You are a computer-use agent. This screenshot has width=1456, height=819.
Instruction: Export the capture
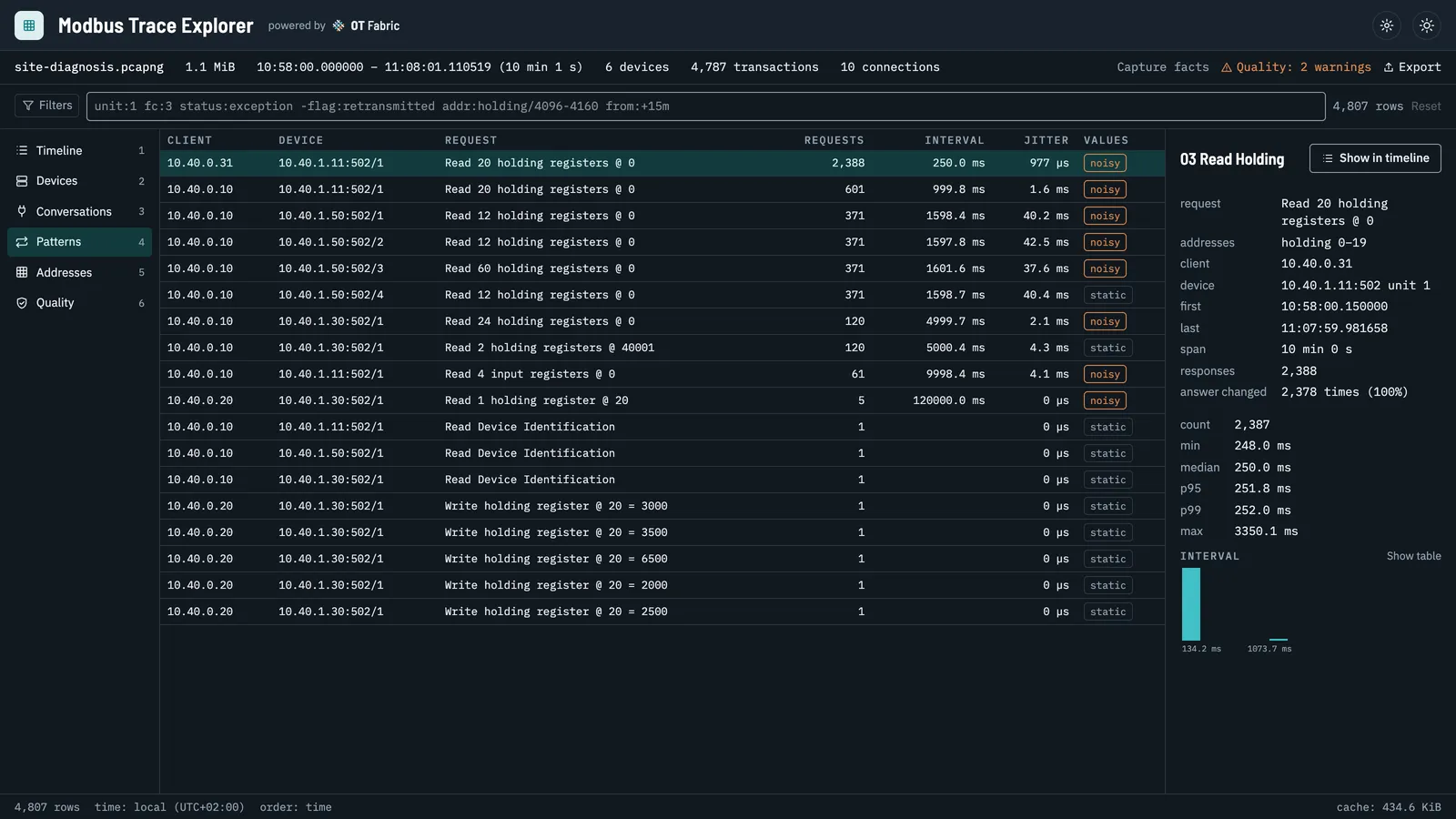pos(1412,67)
